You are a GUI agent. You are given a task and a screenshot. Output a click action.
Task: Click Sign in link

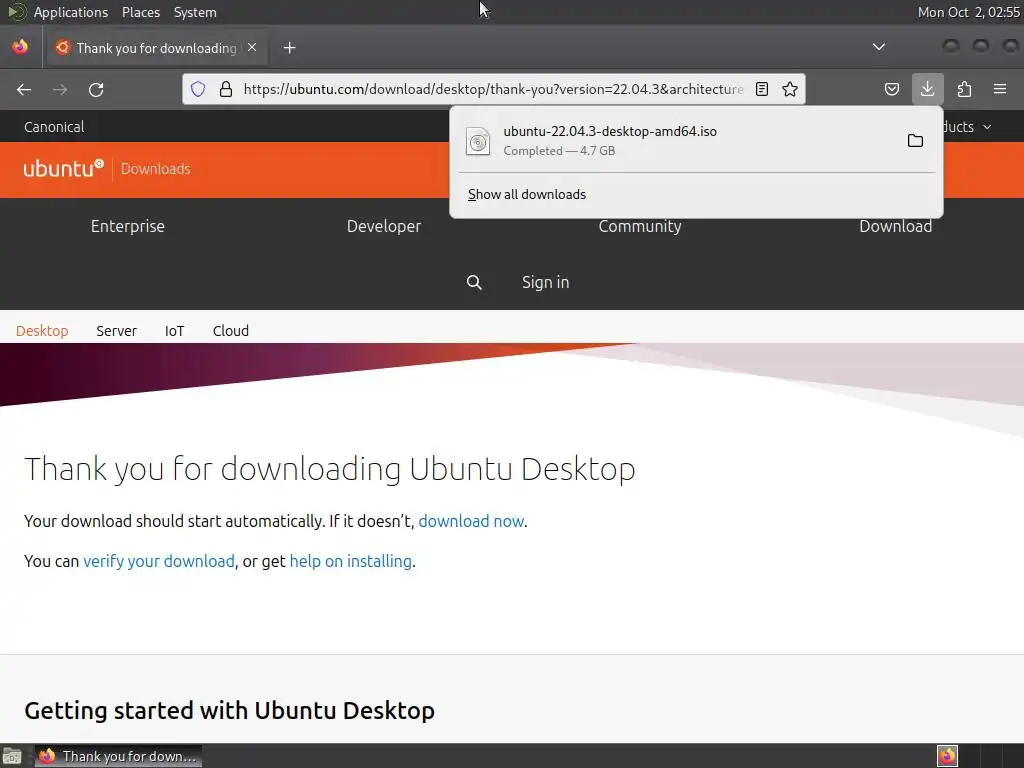pyautogui.click(x=545, y=282)
